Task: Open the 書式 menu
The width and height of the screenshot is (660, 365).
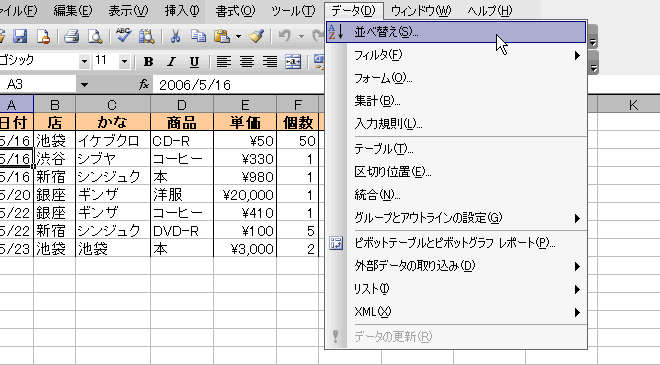Action: coord(235,11)
